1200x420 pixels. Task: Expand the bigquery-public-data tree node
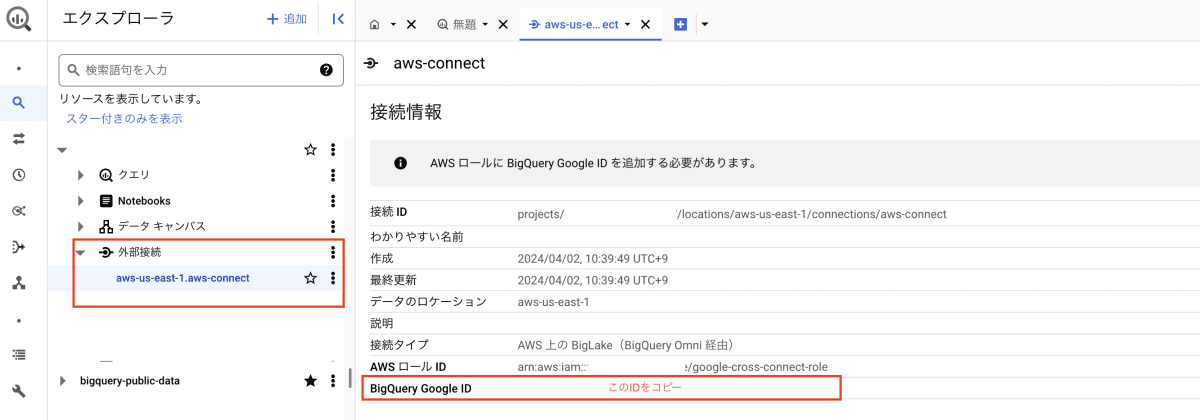coord(63,381)
